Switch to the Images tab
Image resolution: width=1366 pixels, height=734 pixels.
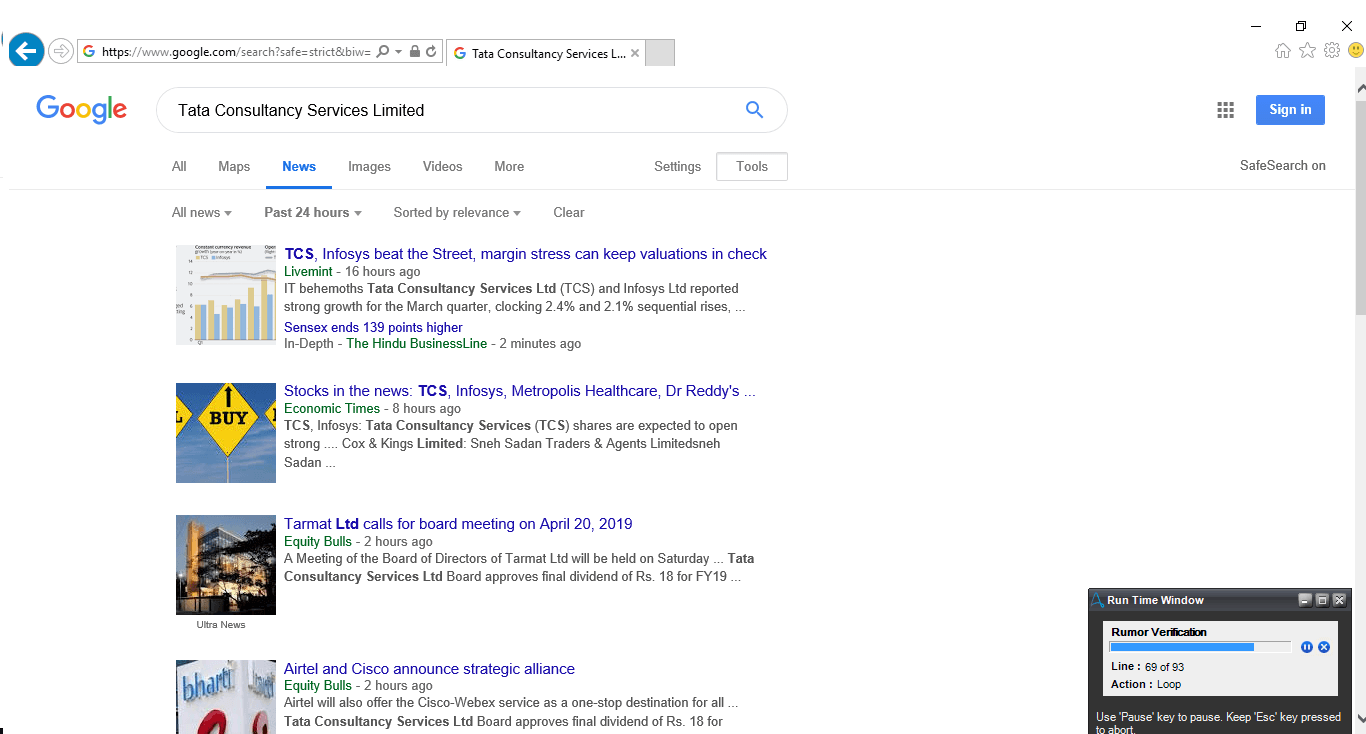pyautogui.click(x=369, y=166)
